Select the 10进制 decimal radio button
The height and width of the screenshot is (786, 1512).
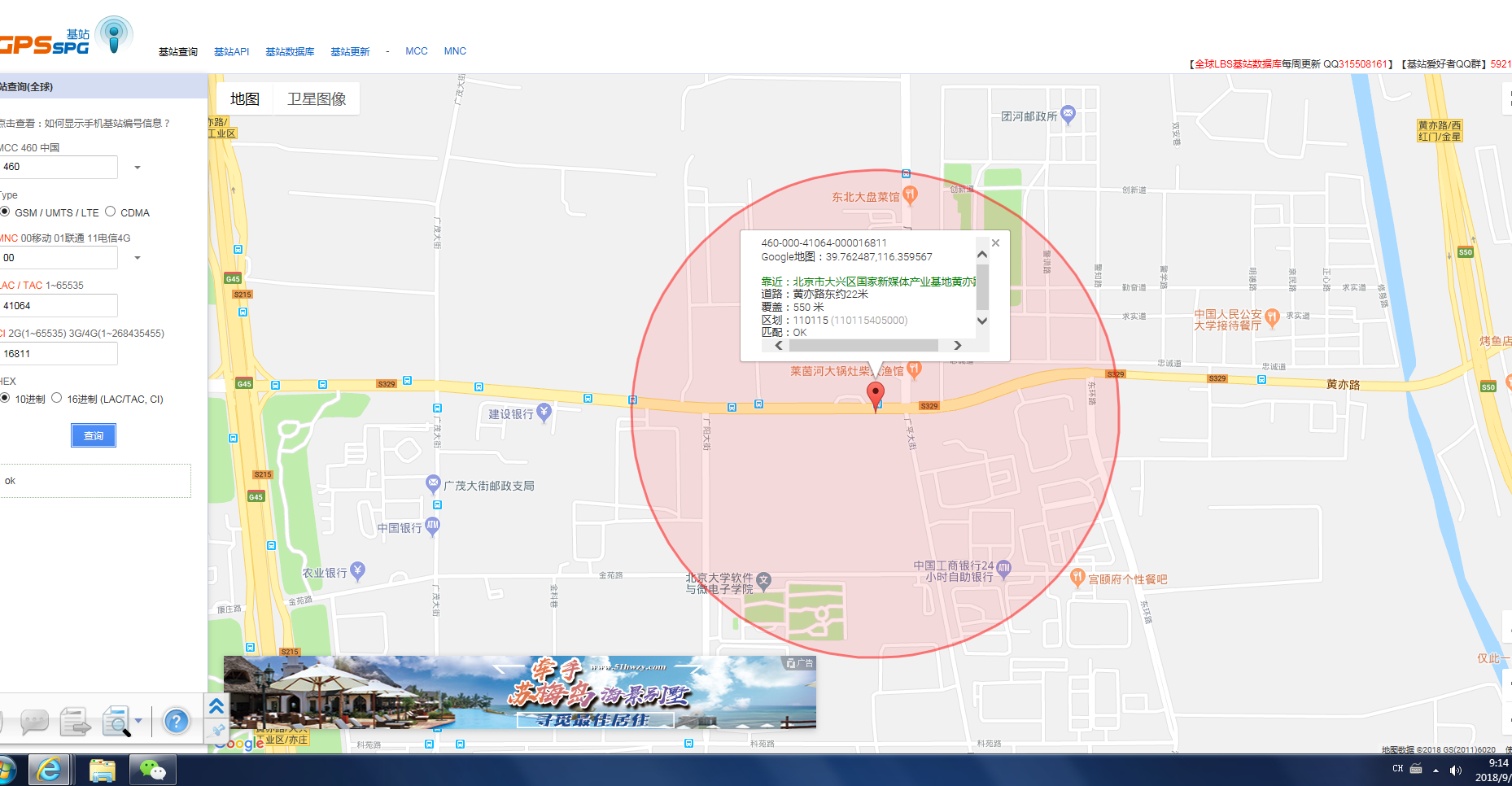tap(5, 398)
